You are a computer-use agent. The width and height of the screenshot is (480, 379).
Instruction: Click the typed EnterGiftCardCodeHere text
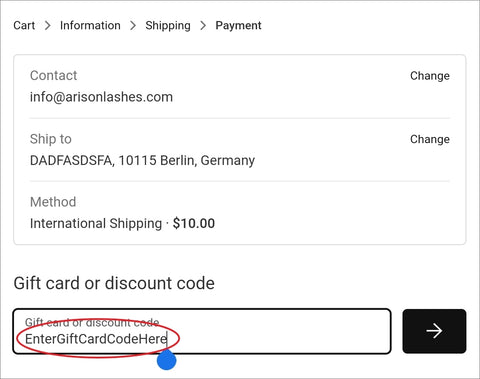(x=96, y=339)
